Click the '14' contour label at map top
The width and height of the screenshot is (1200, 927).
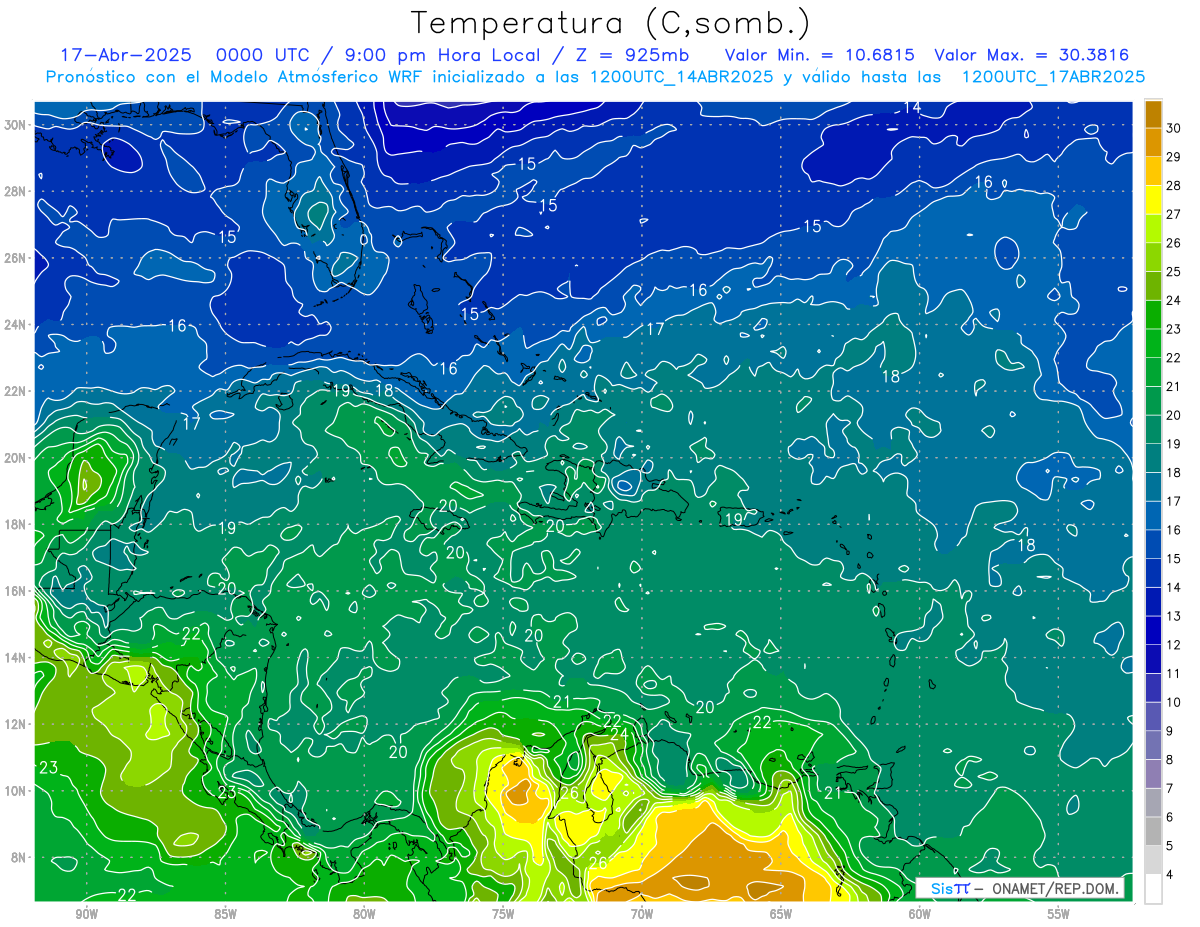[912, 108]
